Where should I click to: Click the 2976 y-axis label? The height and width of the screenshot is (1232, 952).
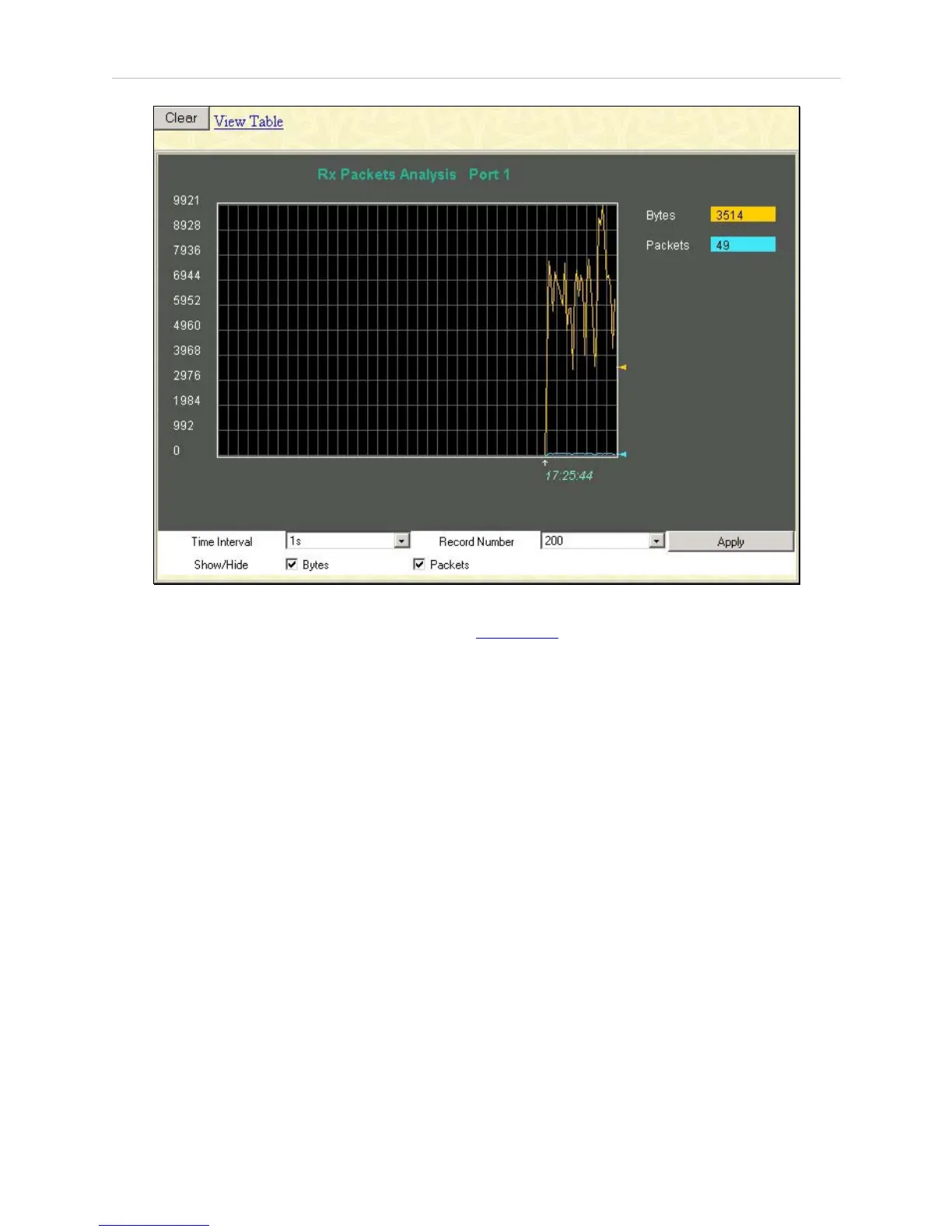pos(187,376)
